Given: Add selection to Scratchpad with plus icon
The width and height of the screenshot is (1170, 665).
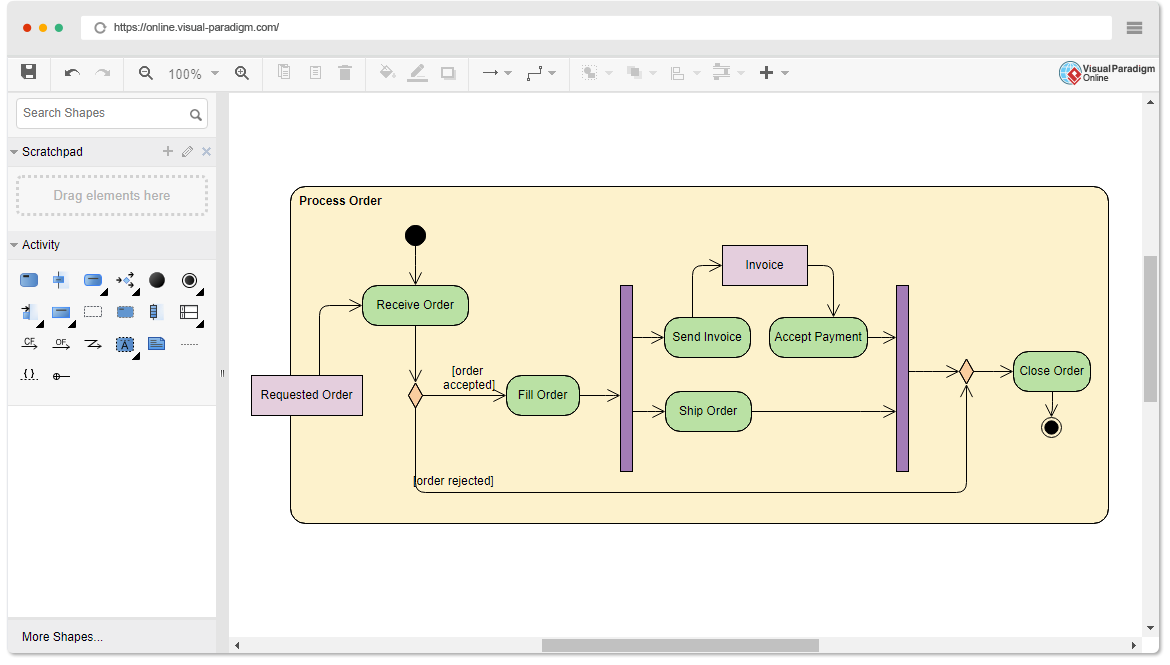Looking at the screenshot, I should pos(168,152).
